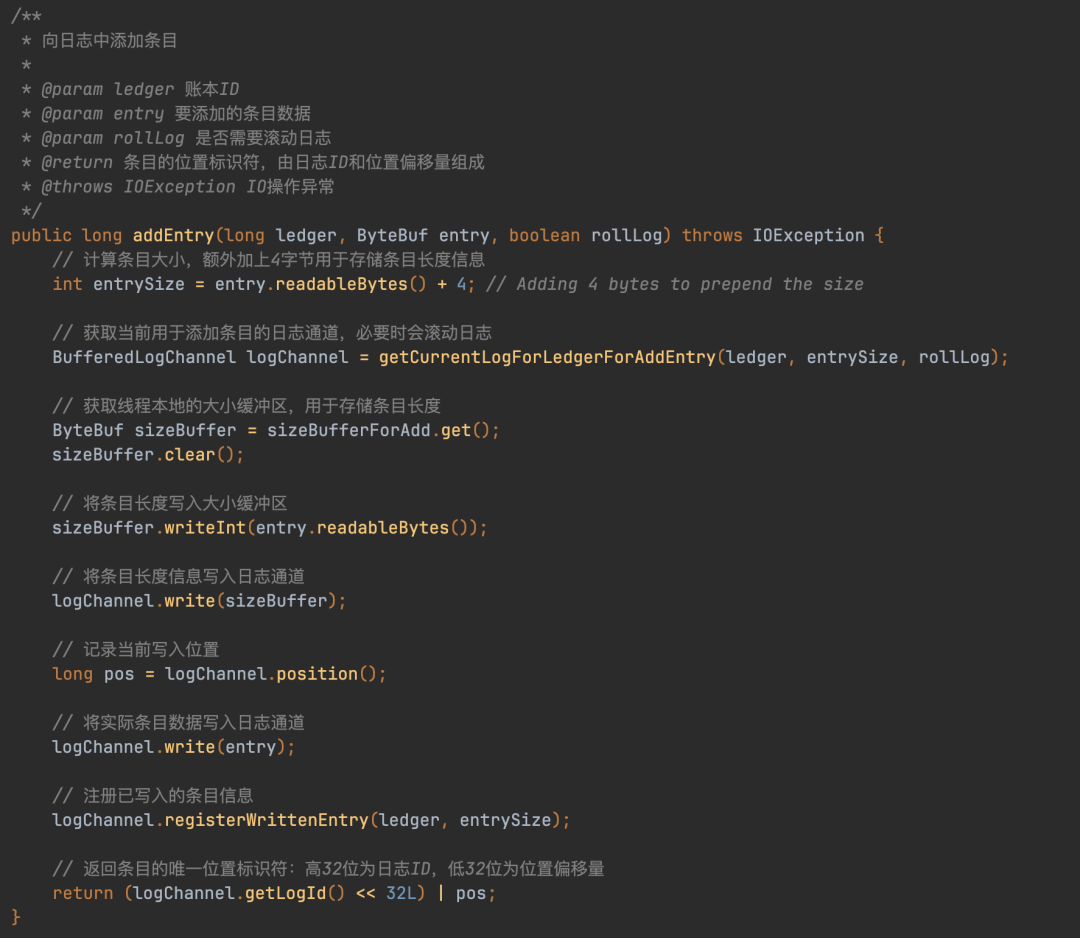Click the 'return' keyword
Screen dimensions: 1080x938
point(83,893)
